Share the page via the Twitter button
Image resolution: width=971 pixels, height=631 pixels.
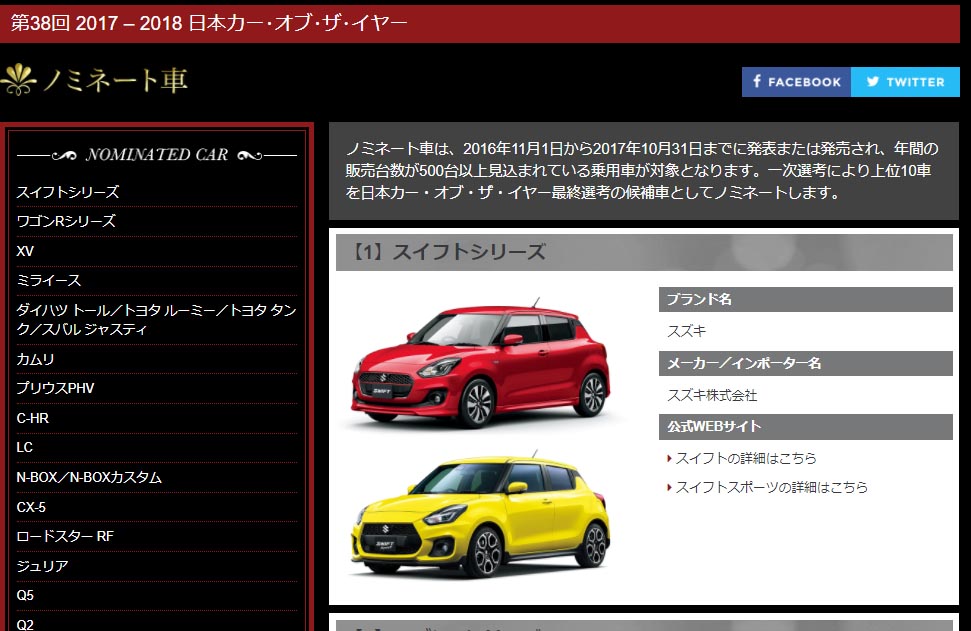click(905, 82)
